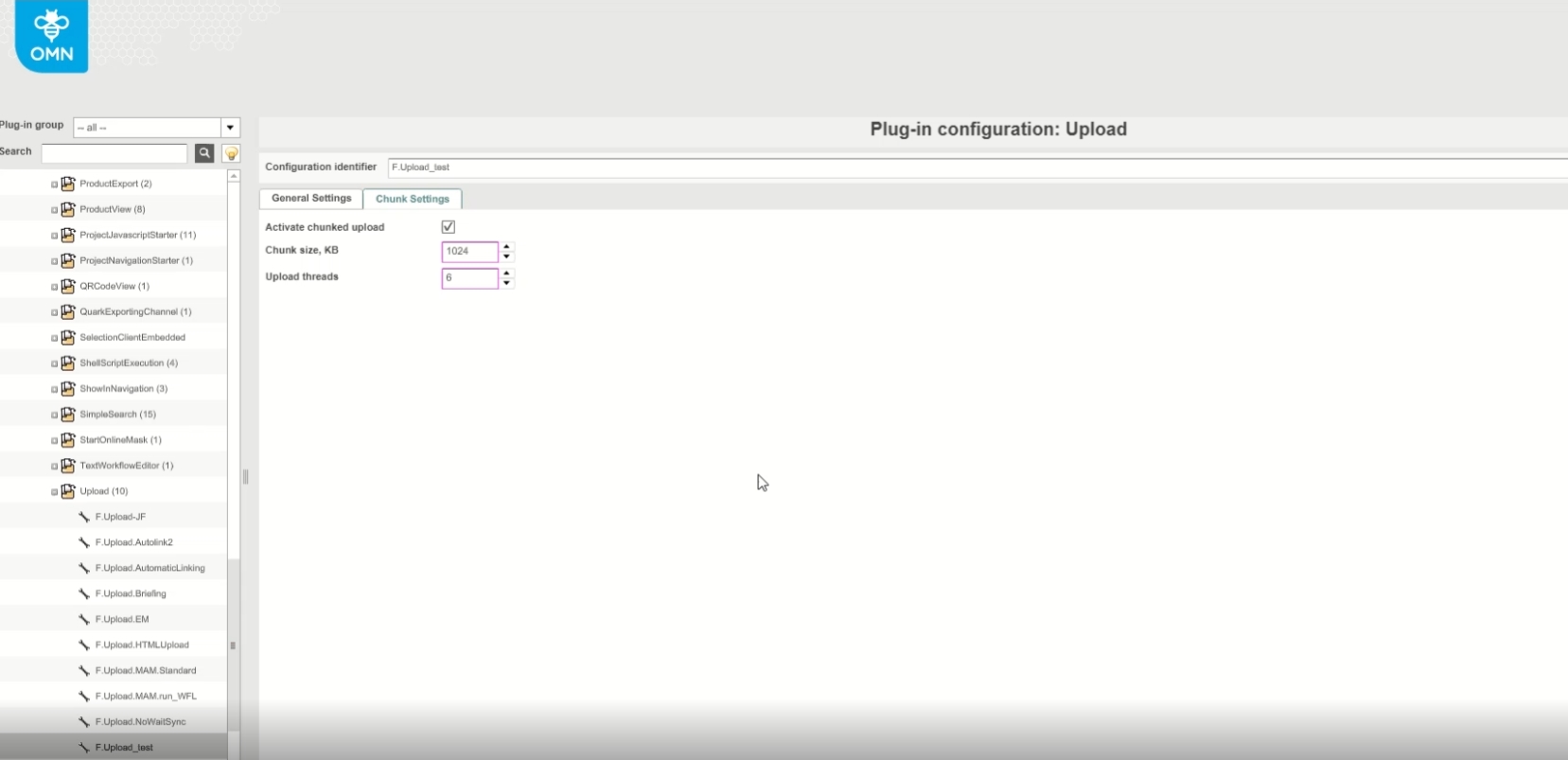Expand the ProjectJavascriptStarter tree node
Viewport: 1568px width, 760px height.
tap(54, 235)
